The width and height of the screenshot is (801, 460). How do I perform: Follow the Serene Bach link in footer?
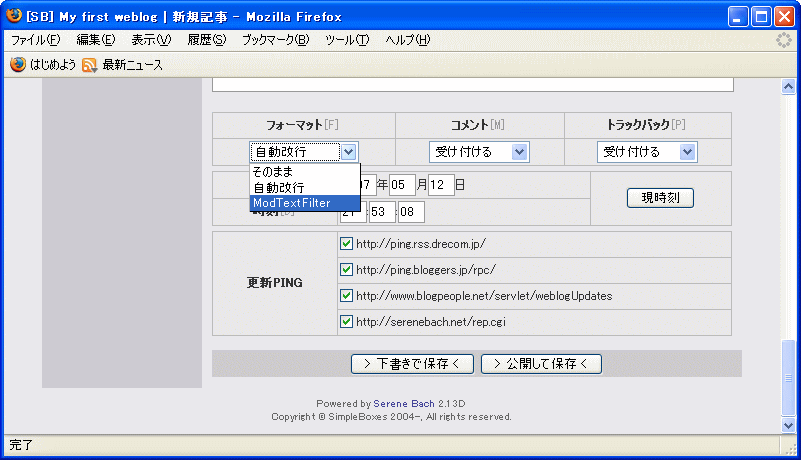404,404
